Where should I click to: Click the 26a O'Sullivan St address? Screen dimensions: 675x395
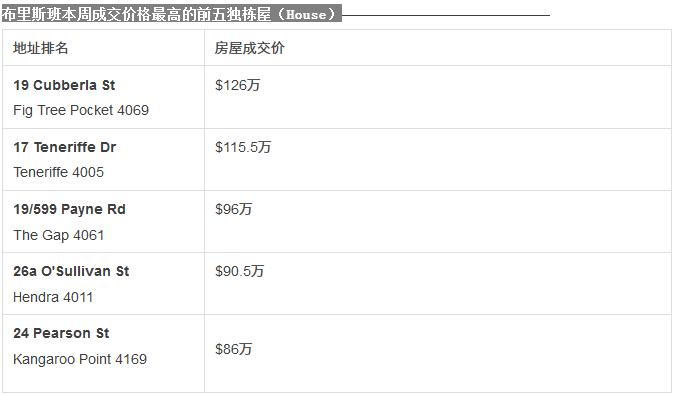click(x=71, y=272)
